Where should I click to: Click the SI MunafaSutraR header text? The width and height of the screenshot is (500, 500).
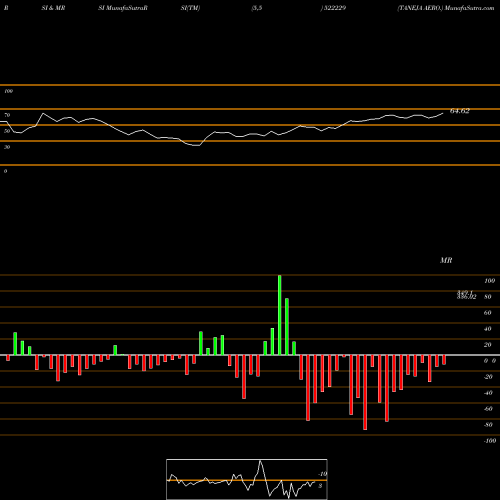pos(123,8)
